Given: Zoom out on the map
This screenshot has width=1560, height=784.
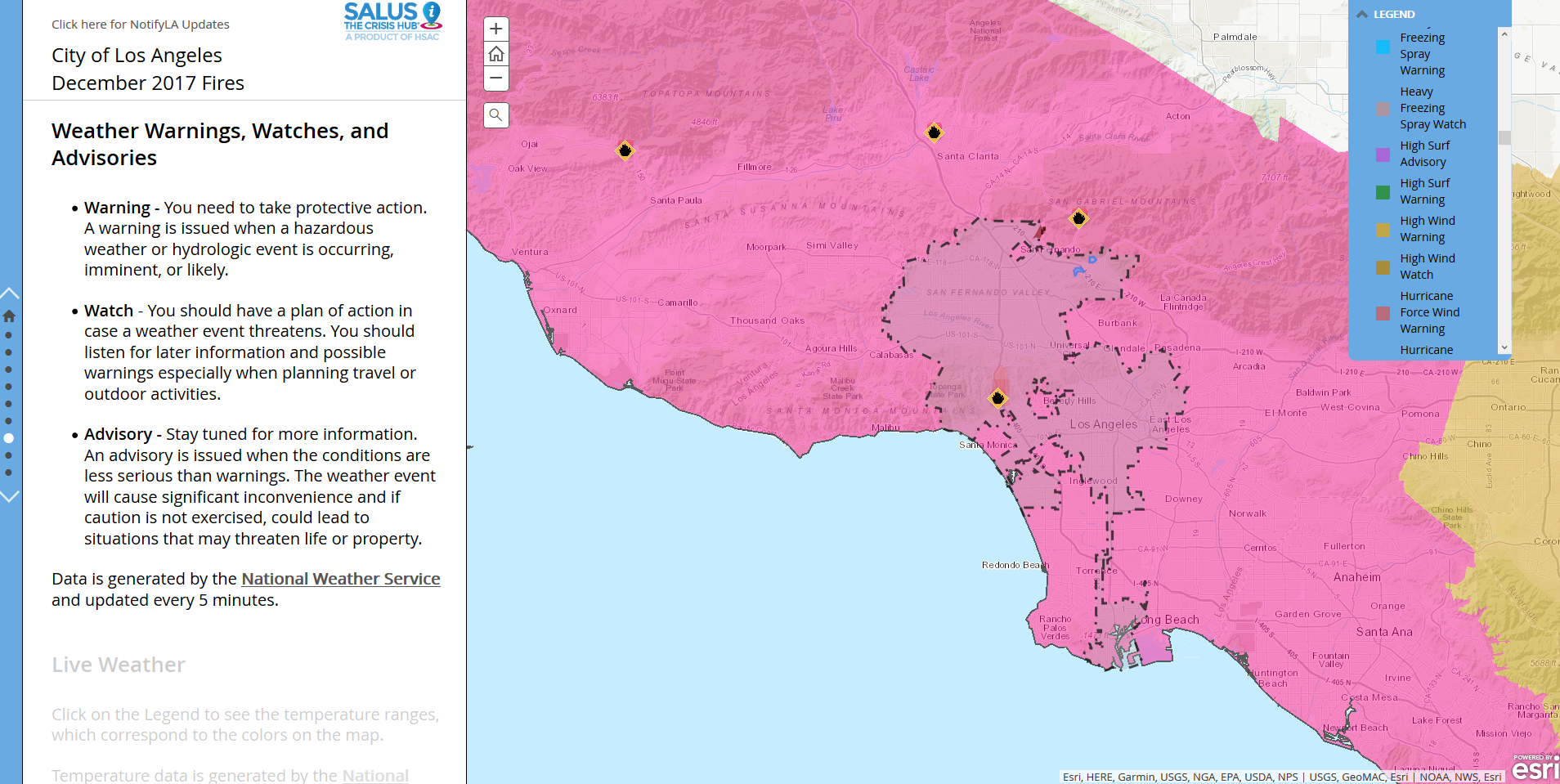Looking at the screenshot, I should click(496, 78).
